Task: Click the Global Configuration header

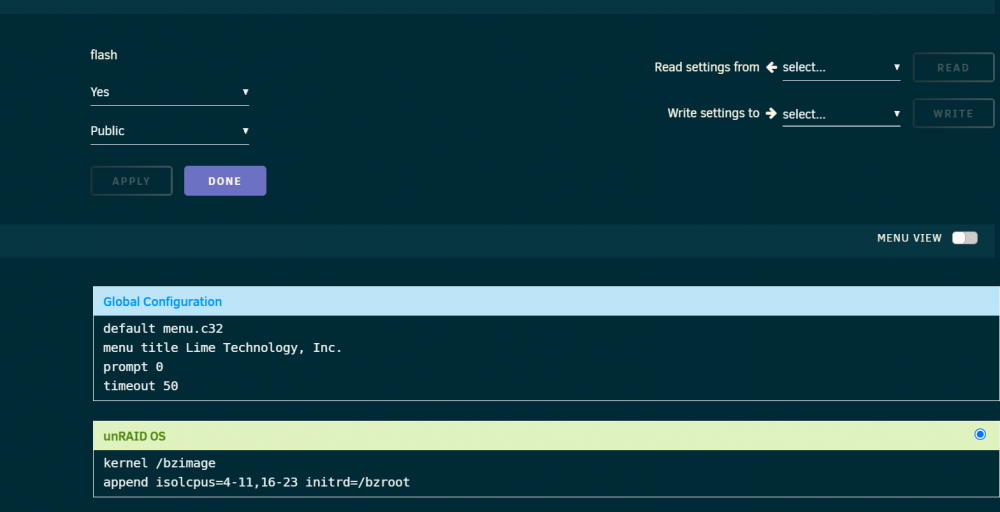Action: point(547,302)
